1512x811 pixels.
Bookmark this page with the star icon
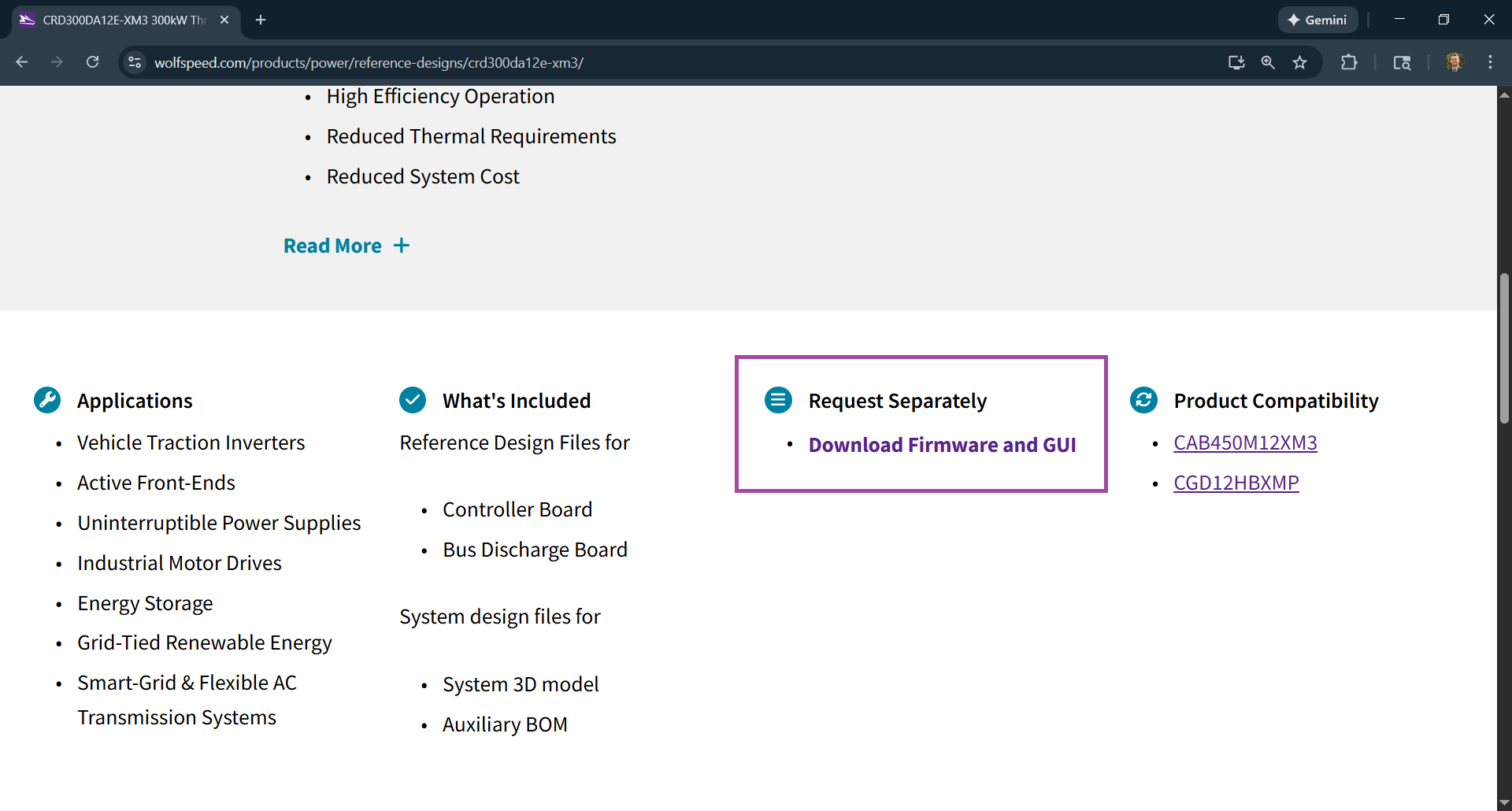1299,62
